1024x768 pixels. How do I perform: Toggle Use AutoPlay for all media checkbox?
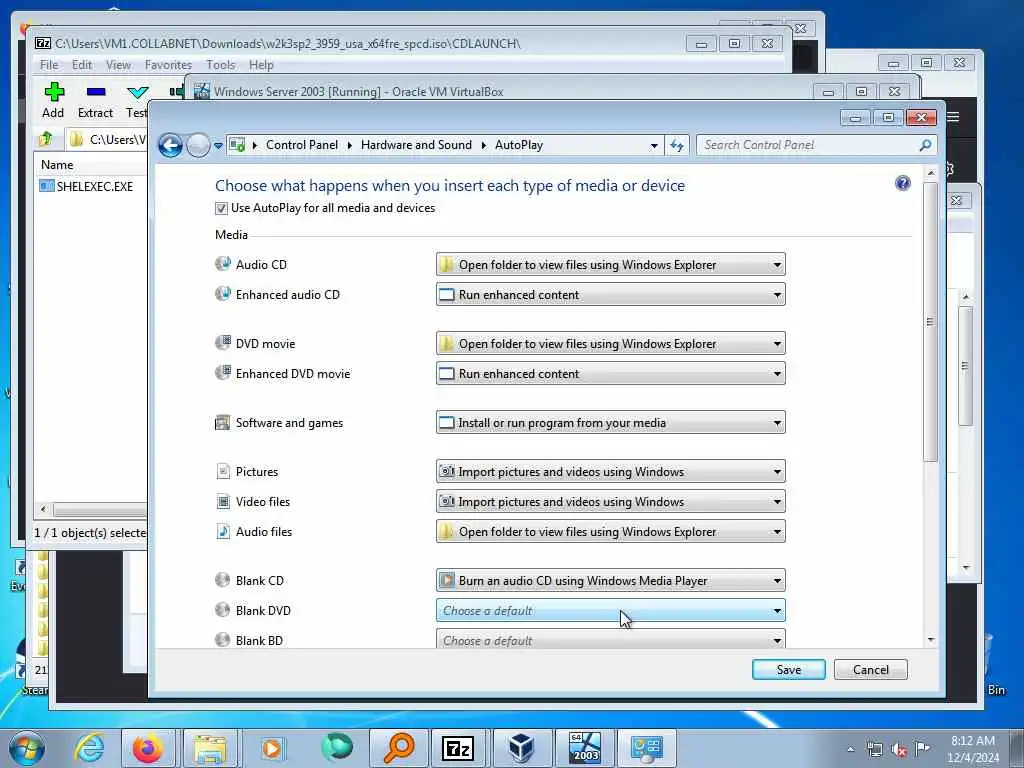pos(221,208)
